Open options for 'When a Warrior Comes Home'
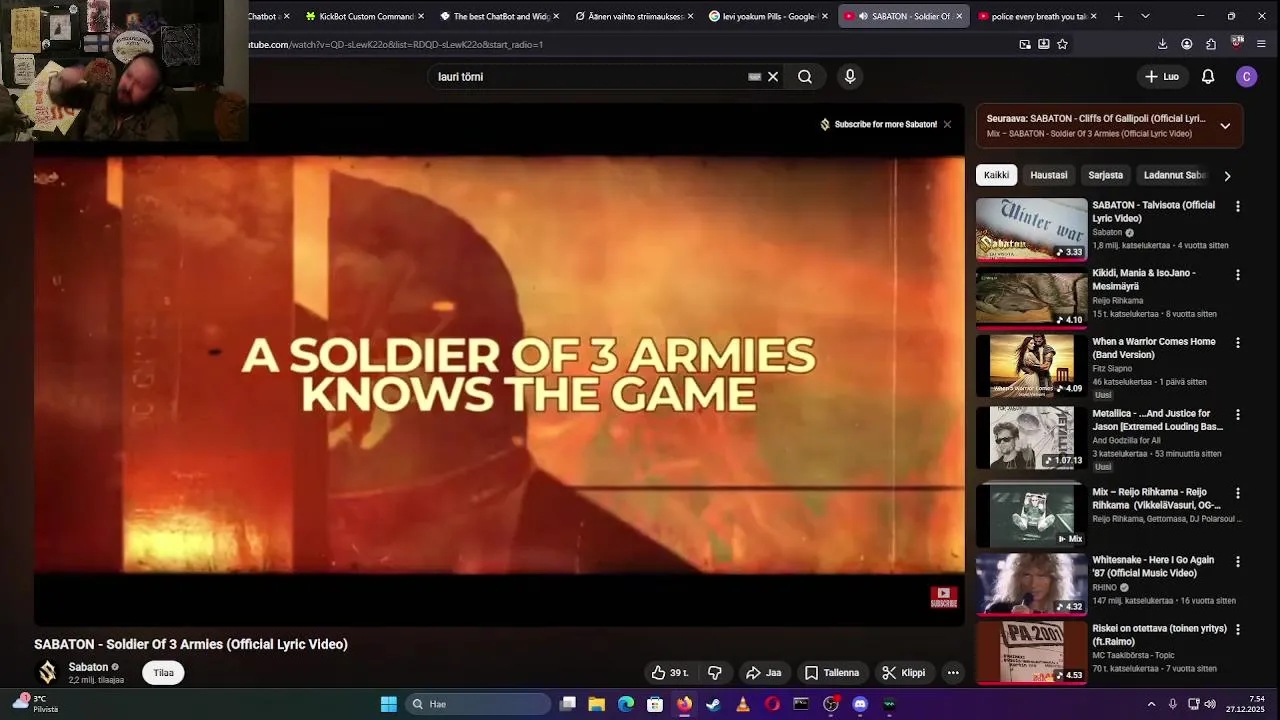The width and height of the screenshot is (1280, 720). click(x=1238, y=343)
